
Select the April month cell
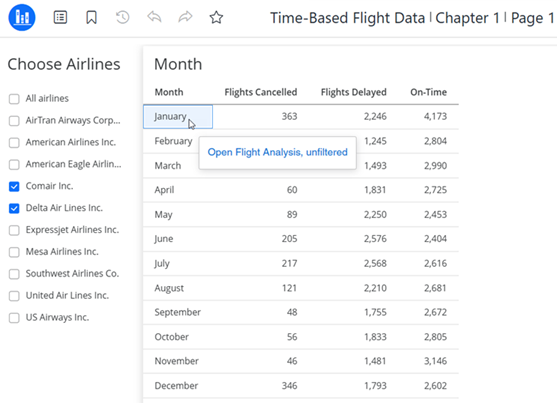164,190
